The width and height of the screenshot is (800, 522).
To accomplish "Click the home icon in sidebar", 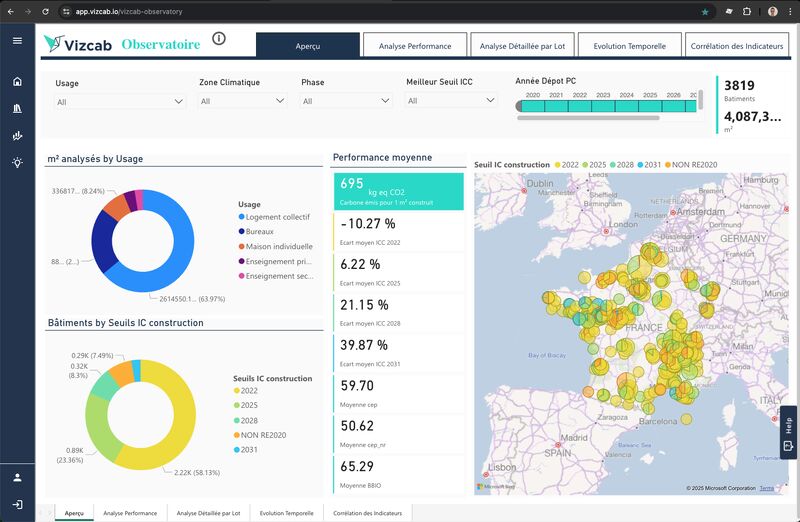I will [x=17, y=82].
